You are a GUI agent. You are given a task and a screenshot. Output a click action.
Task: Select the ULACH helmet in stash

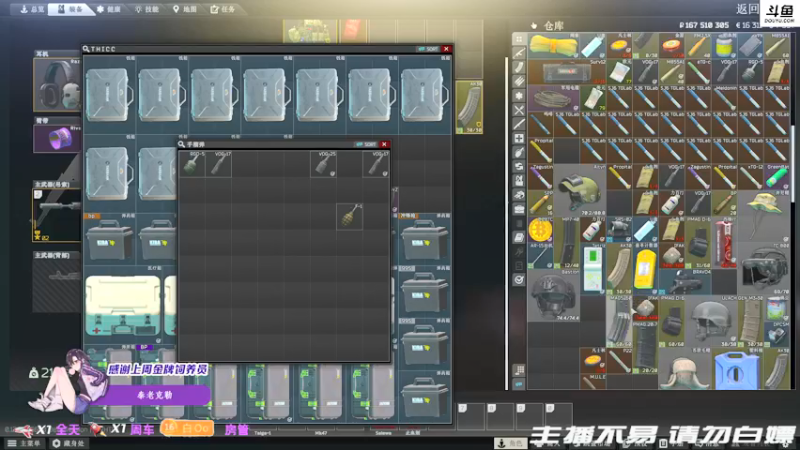(711, 321)
